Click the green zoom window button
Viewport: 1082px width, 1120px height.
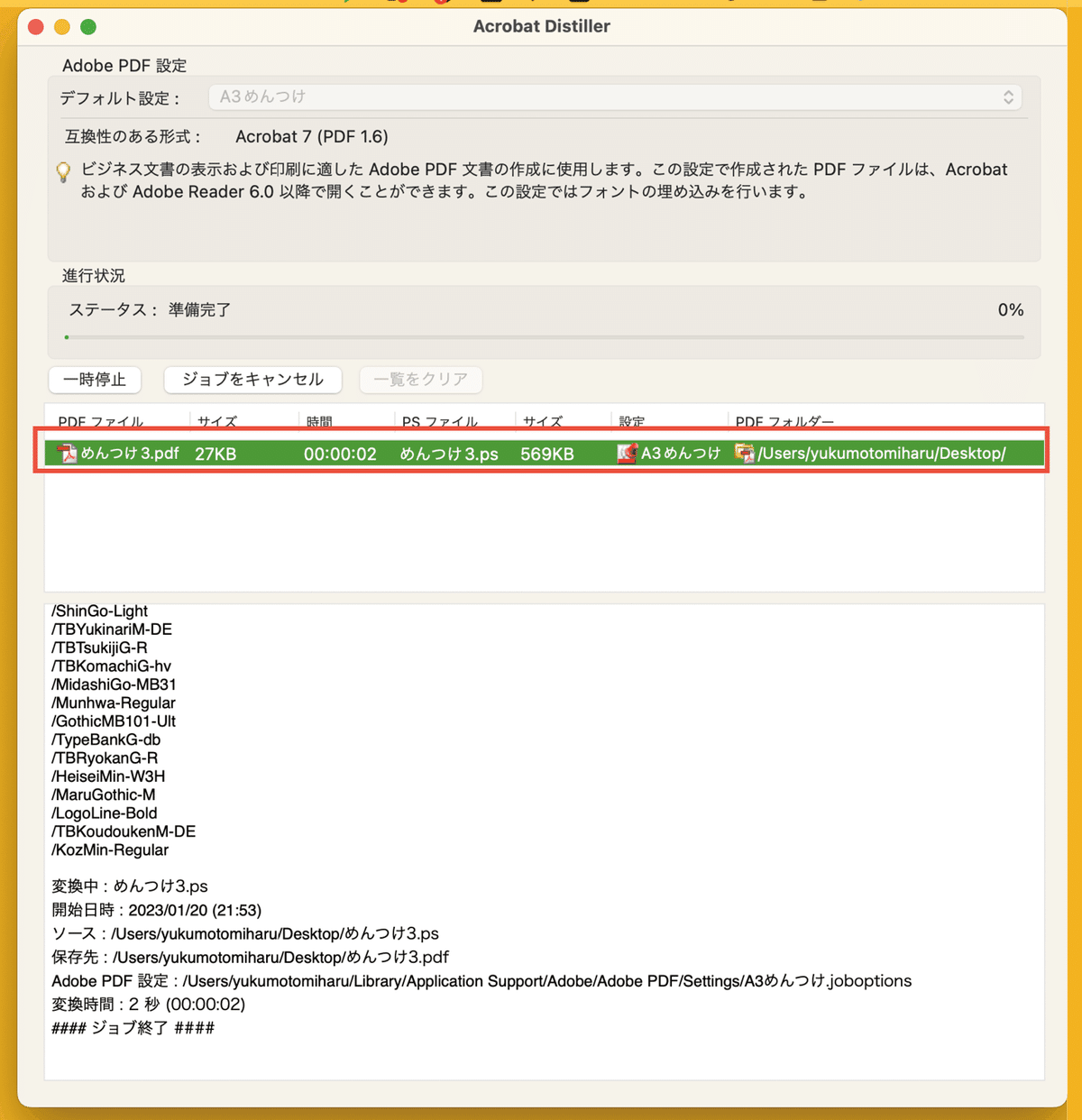coord(88,27)
